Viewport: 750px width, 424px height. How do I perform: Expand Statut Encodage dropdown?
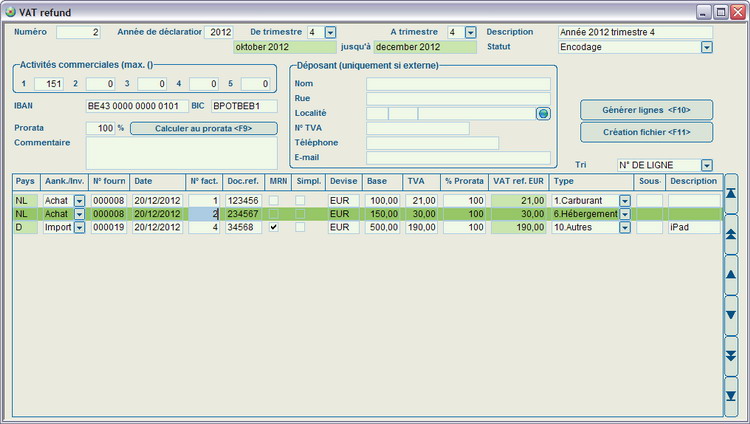[x=707, y=47]
